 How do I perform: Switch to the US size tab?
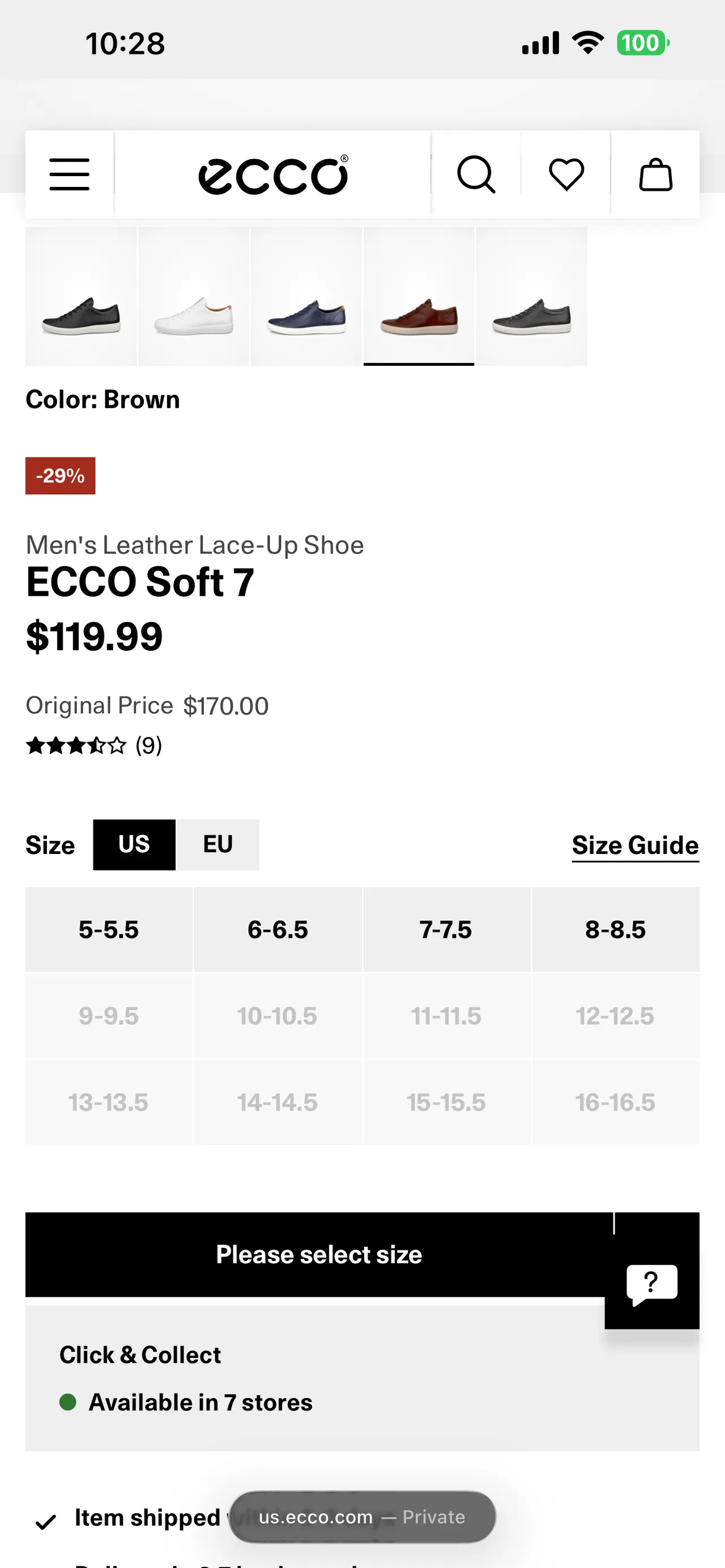133,844
